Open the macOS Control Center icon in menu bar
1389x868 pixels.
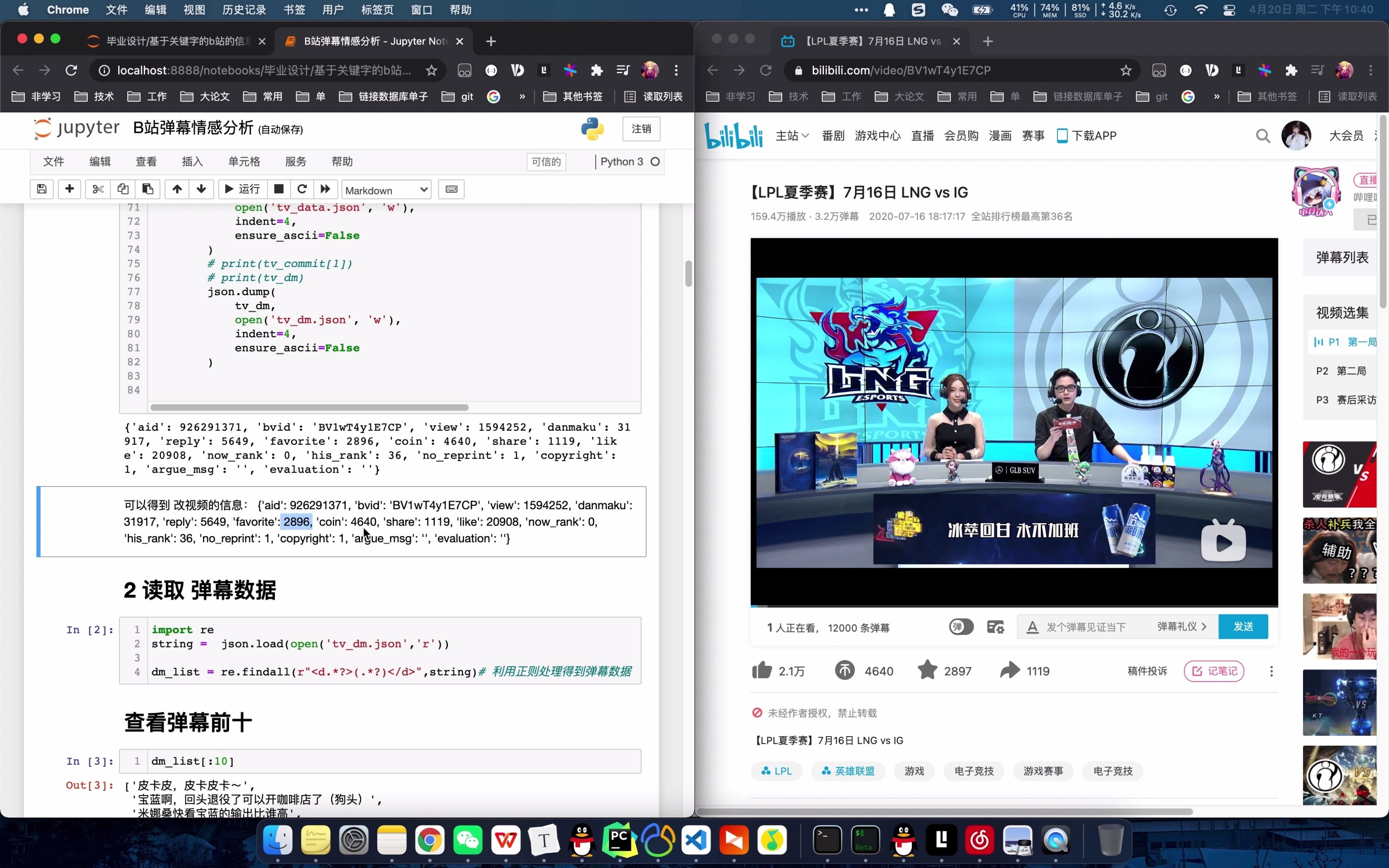point(1229,10)
